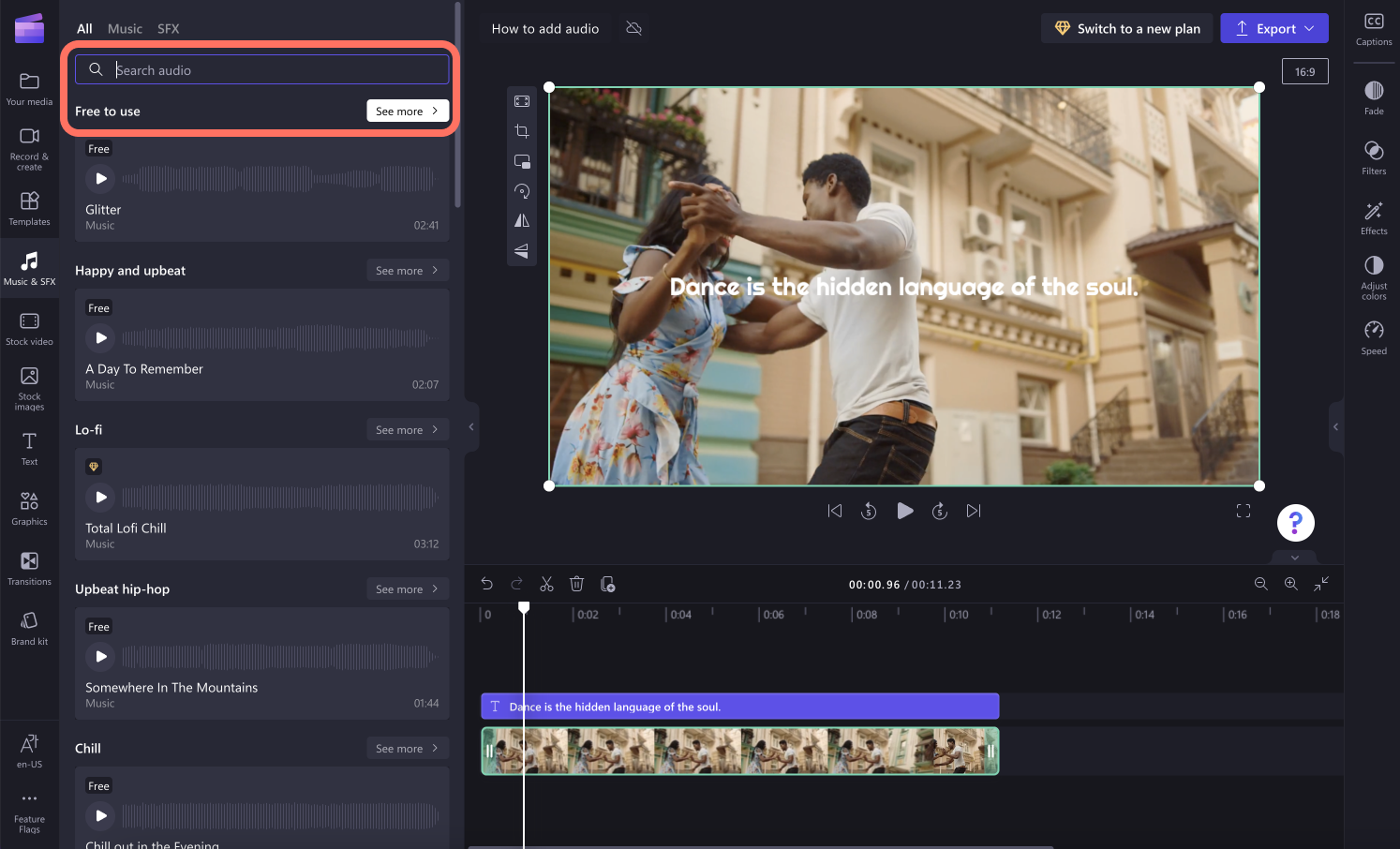Play the Glitter music preview
This screenshot has height=849, width=1400.
click(100, 178)
